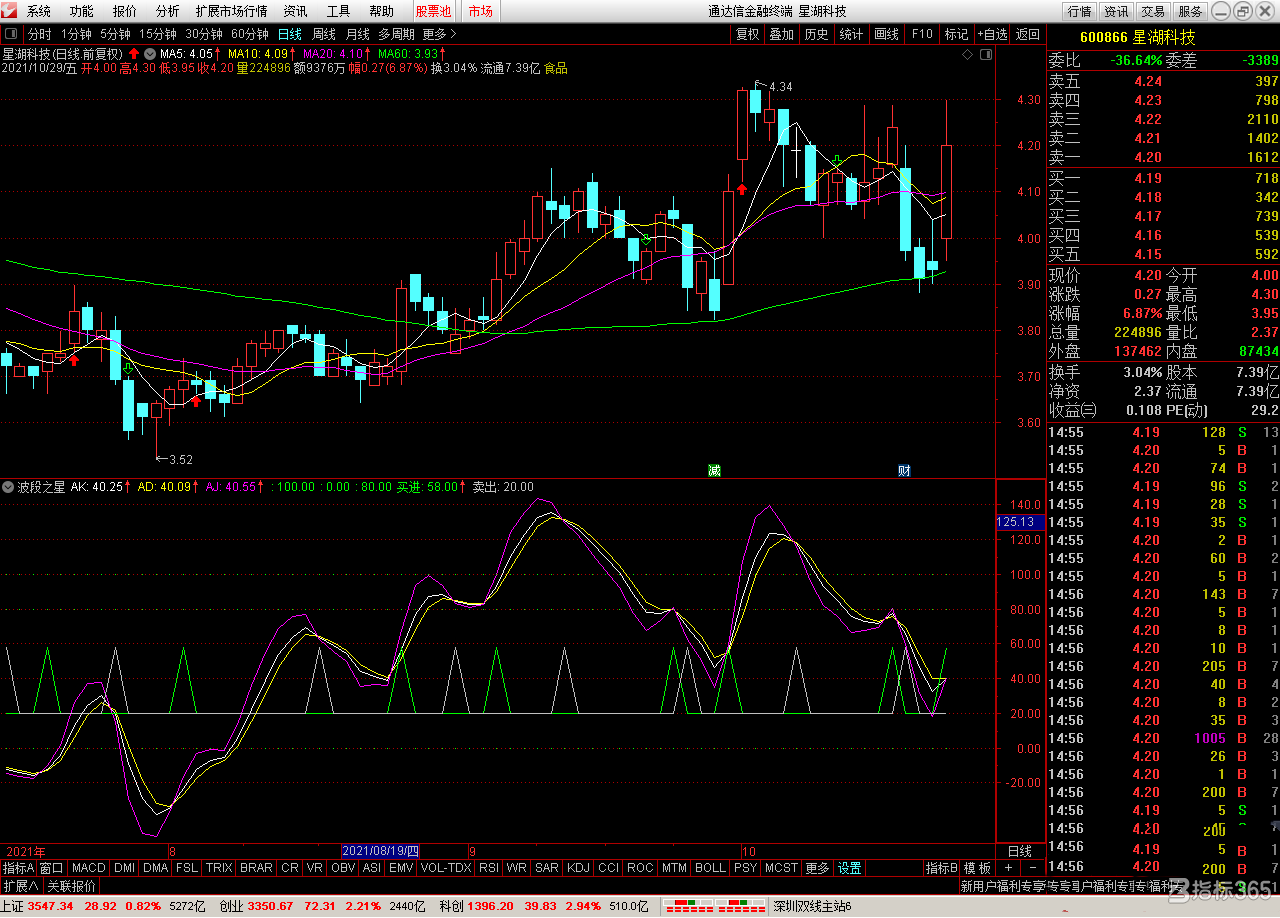
Task: Click the F10 toolbar button
Action: 921,34
